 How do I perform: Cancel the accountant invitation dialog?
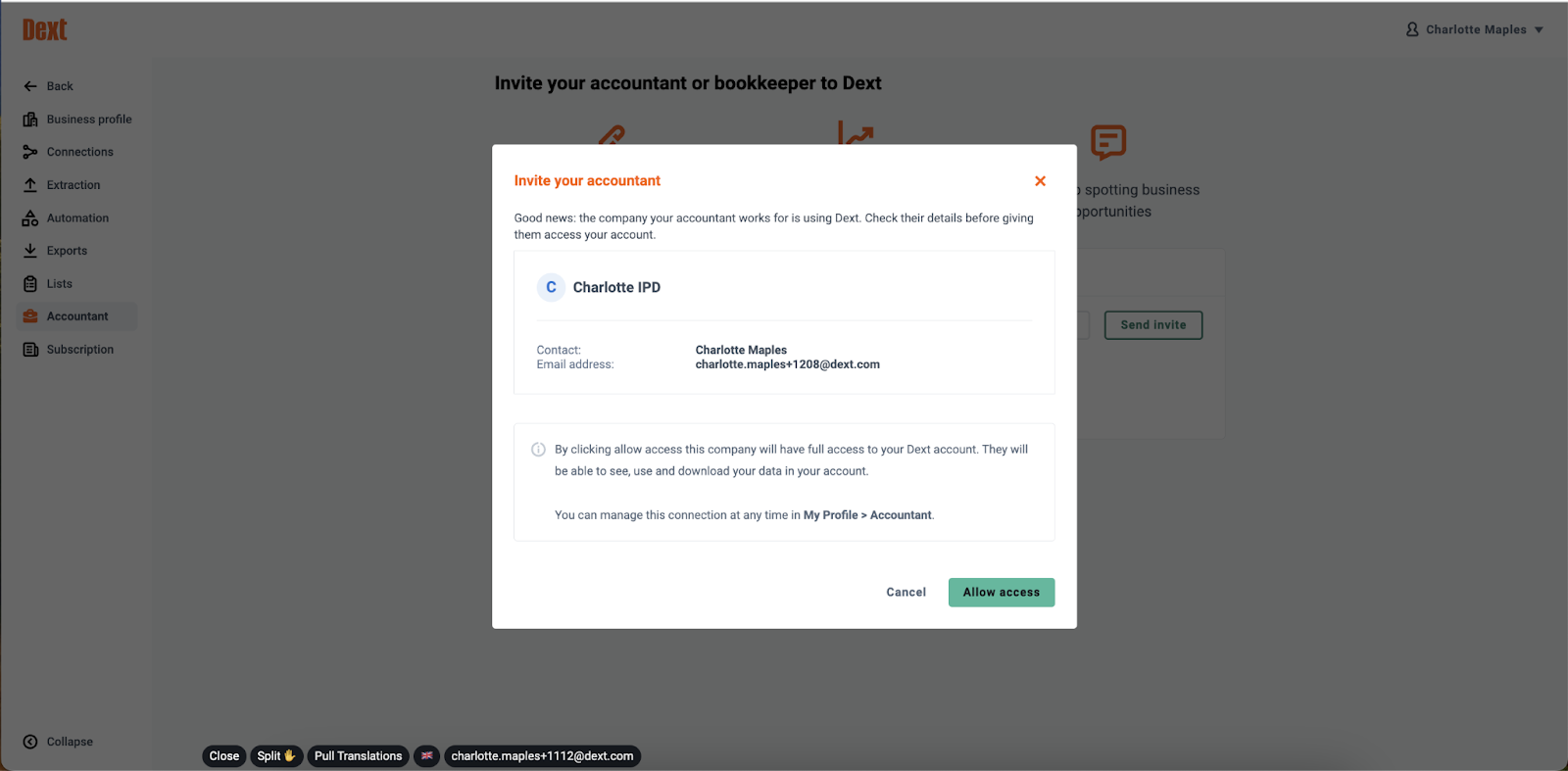906,593
